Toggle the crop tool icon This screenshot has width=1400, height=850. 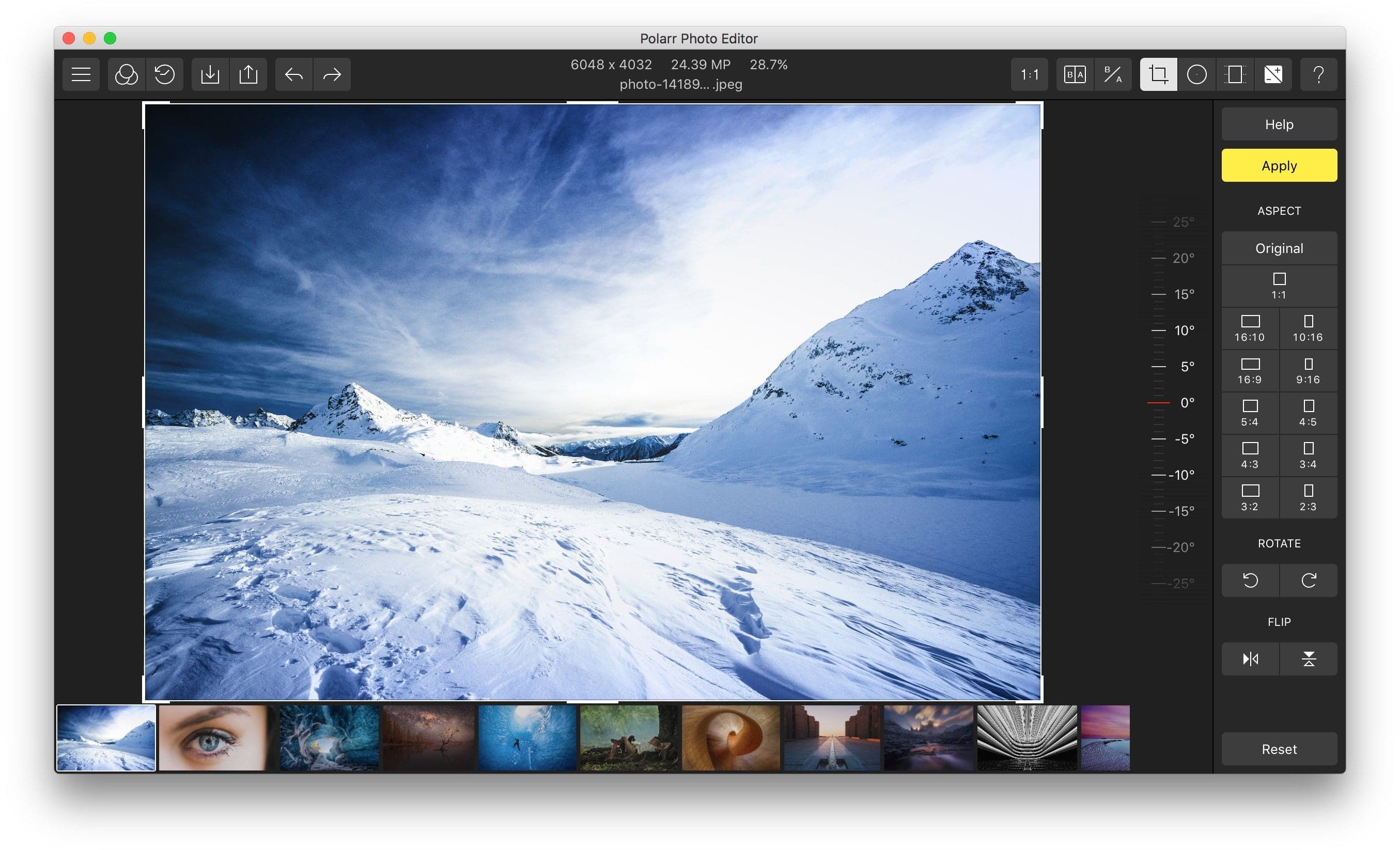tap(1158, 74)
